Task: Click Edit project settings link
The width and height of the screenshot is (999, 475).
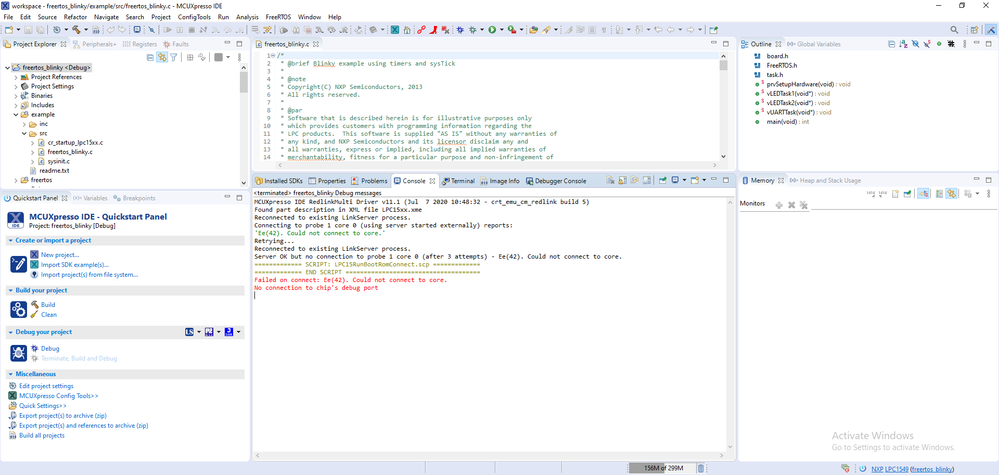Action: (x=46, y=386)
